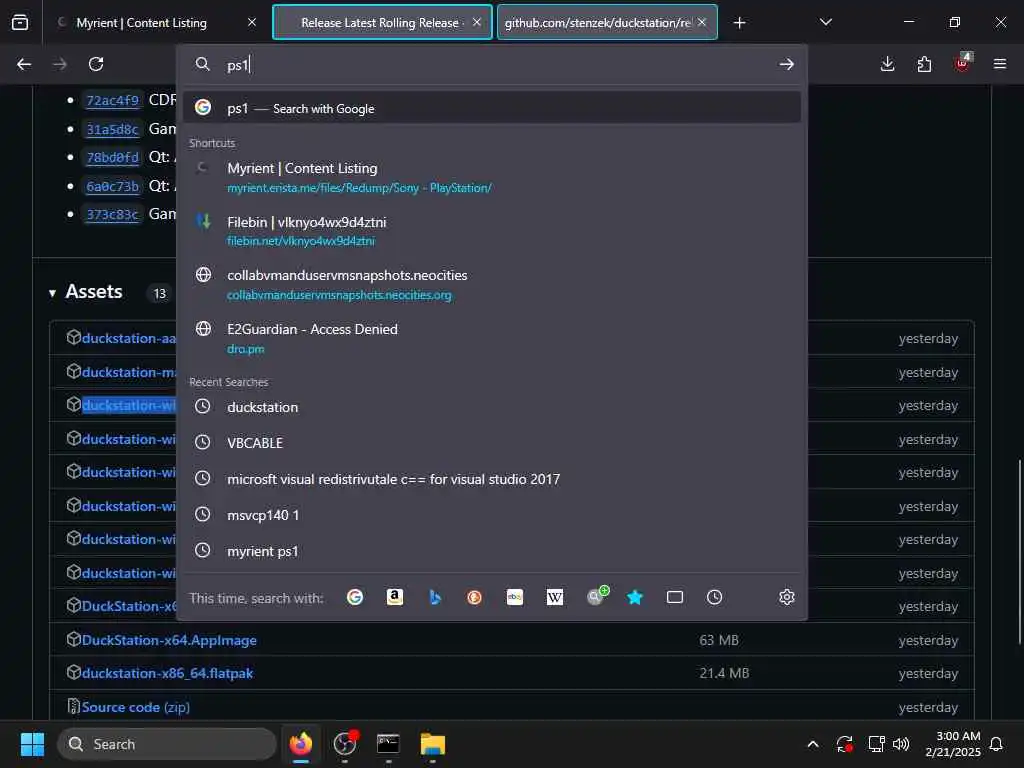Search this time with Google
Screen dimensions: 1024x768
click(355, 597)
